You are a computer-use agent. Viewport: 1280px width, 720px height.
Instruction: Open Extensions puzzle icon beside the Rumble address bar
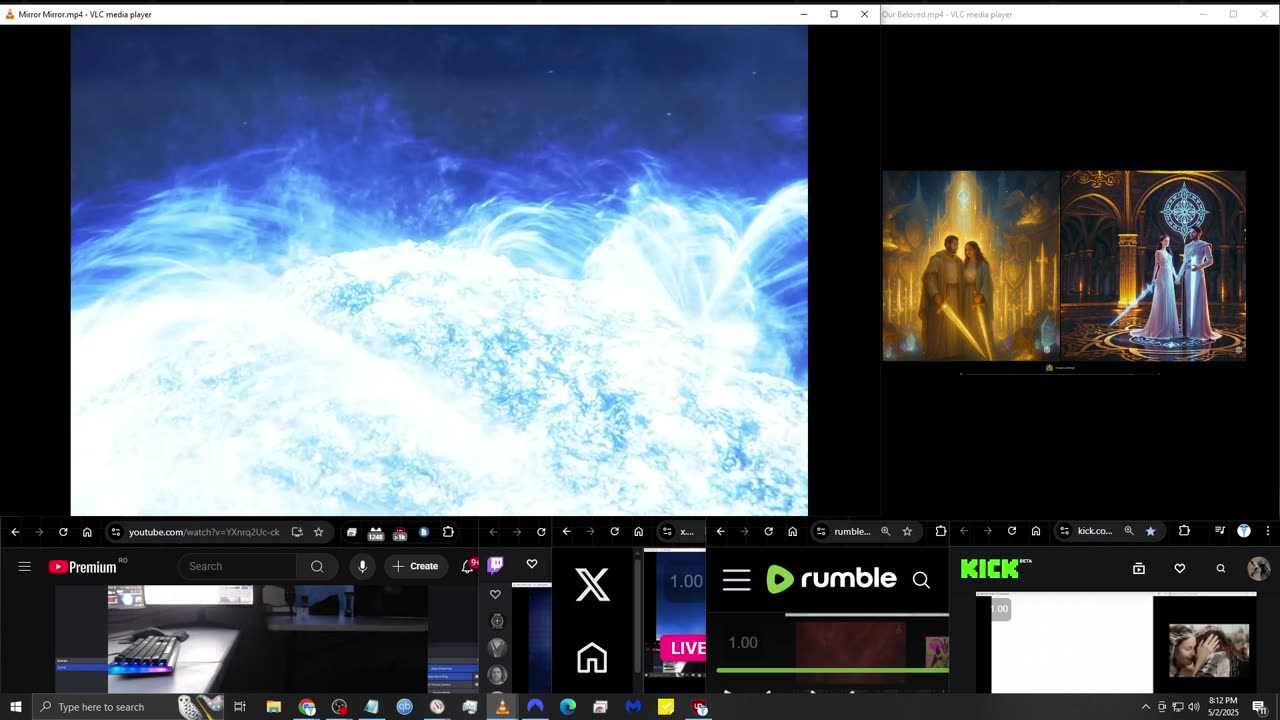point(941,532)
